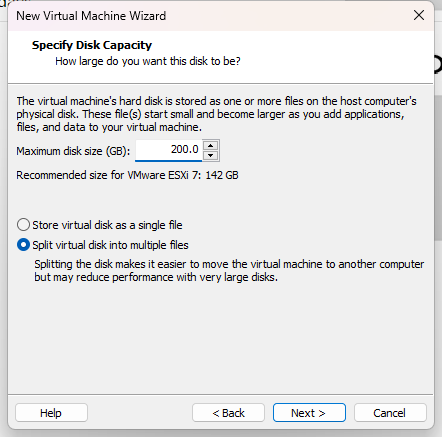The width and height of the screenshot is (442, 437).
Task: Click the 'How large do you want this disk to be?' text
Action: click(148, 61)
